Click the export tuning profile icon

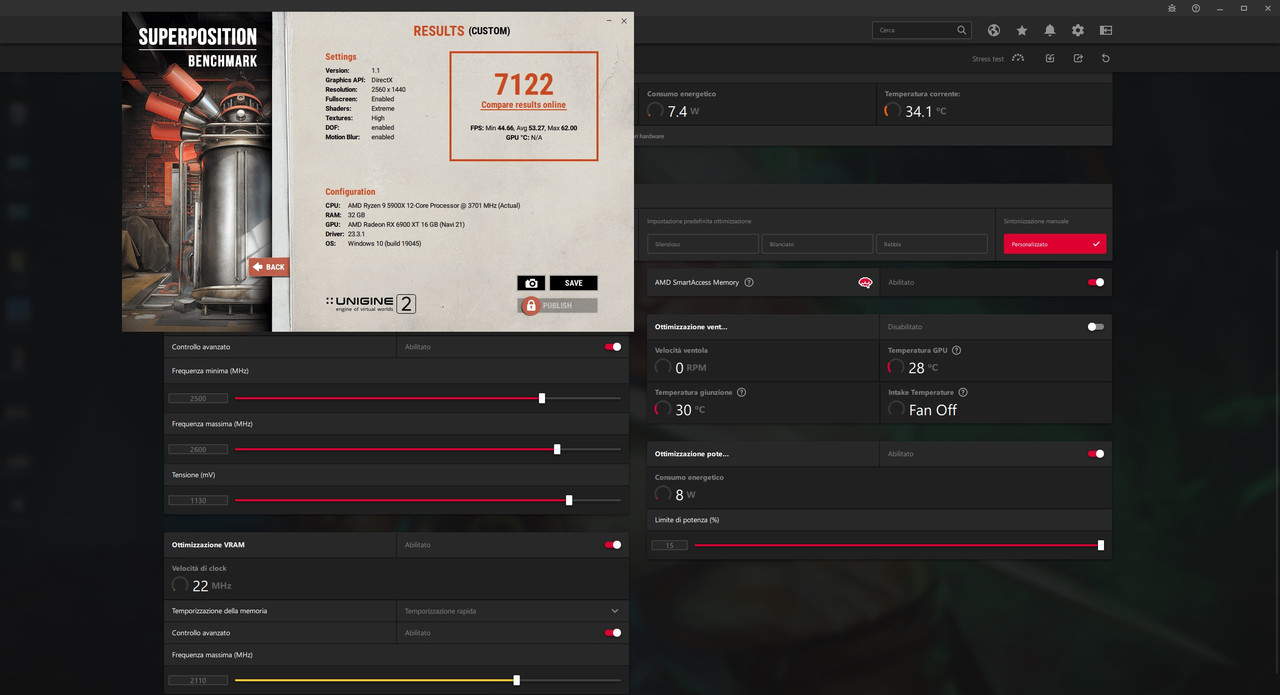coord(1078,58)
